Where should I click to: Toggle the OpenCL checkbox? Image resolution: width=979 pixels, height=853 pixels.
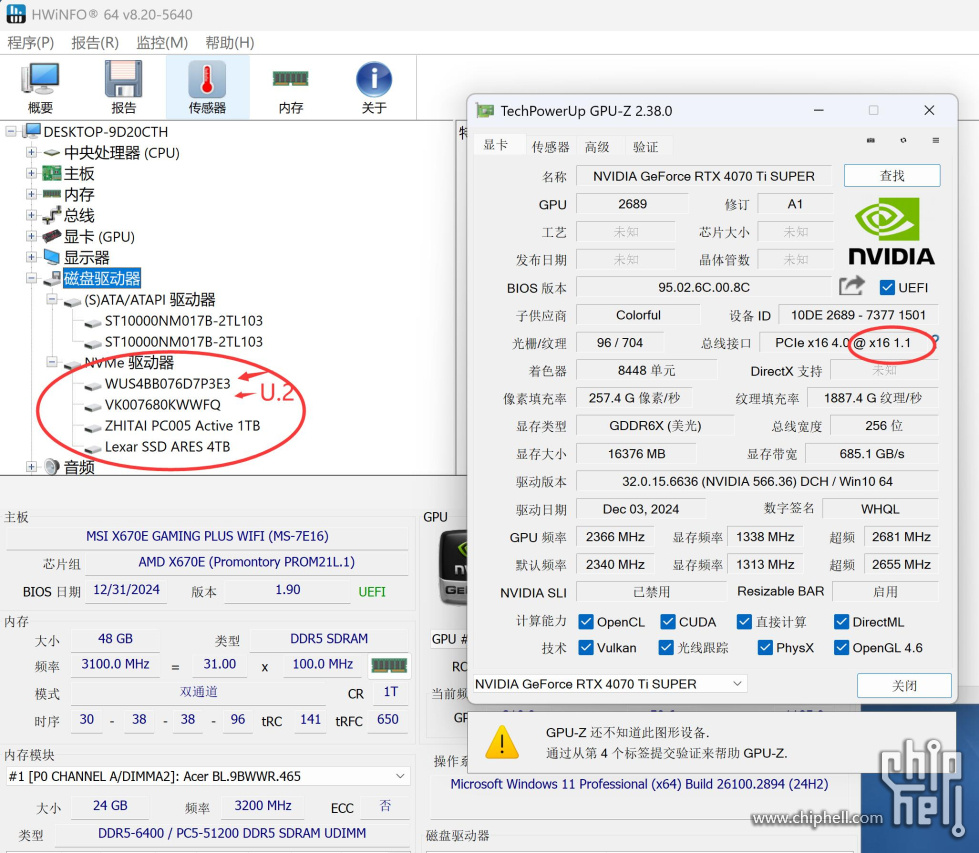(586, 621)
